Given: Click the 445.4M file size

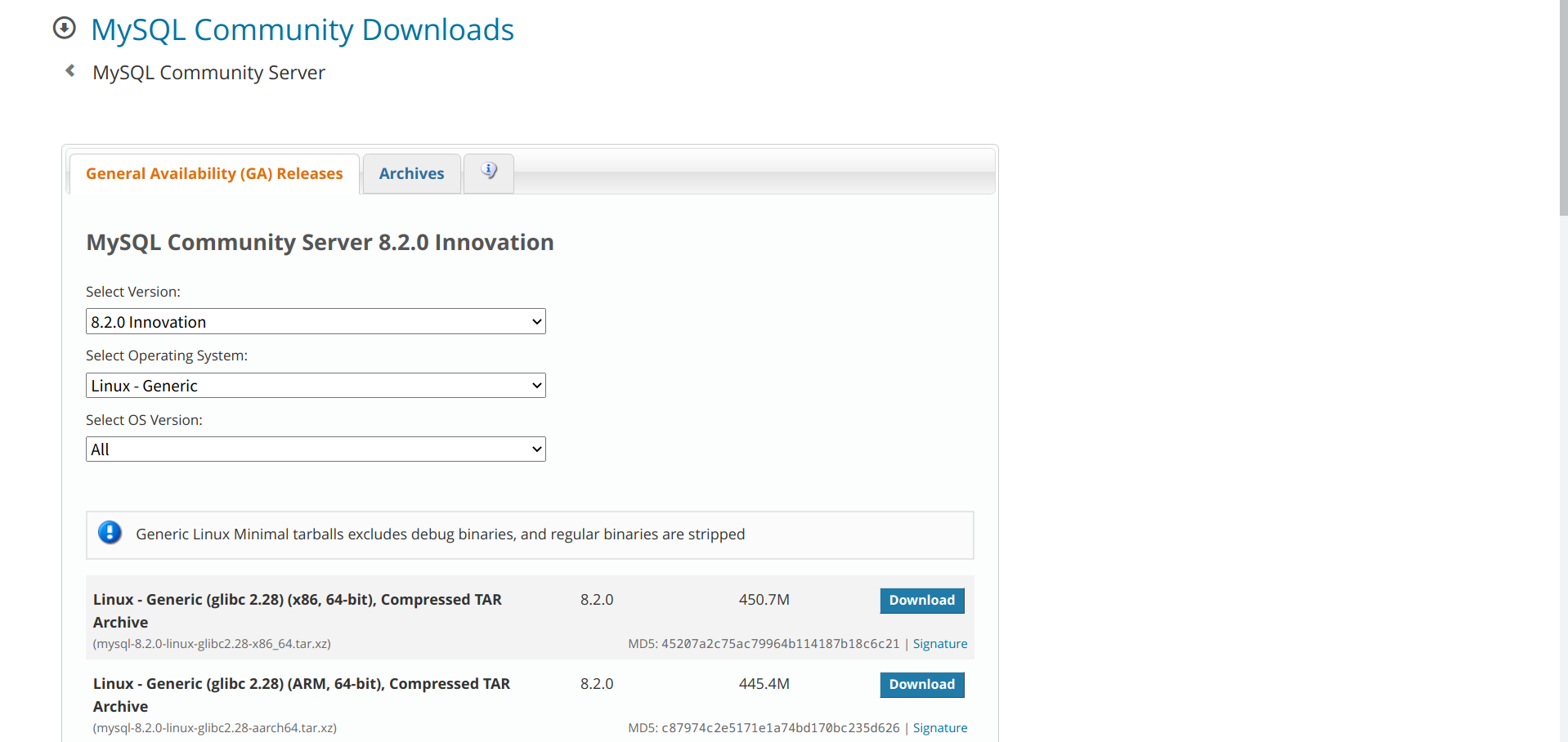Looking at the screenshot, I should 764,684.
